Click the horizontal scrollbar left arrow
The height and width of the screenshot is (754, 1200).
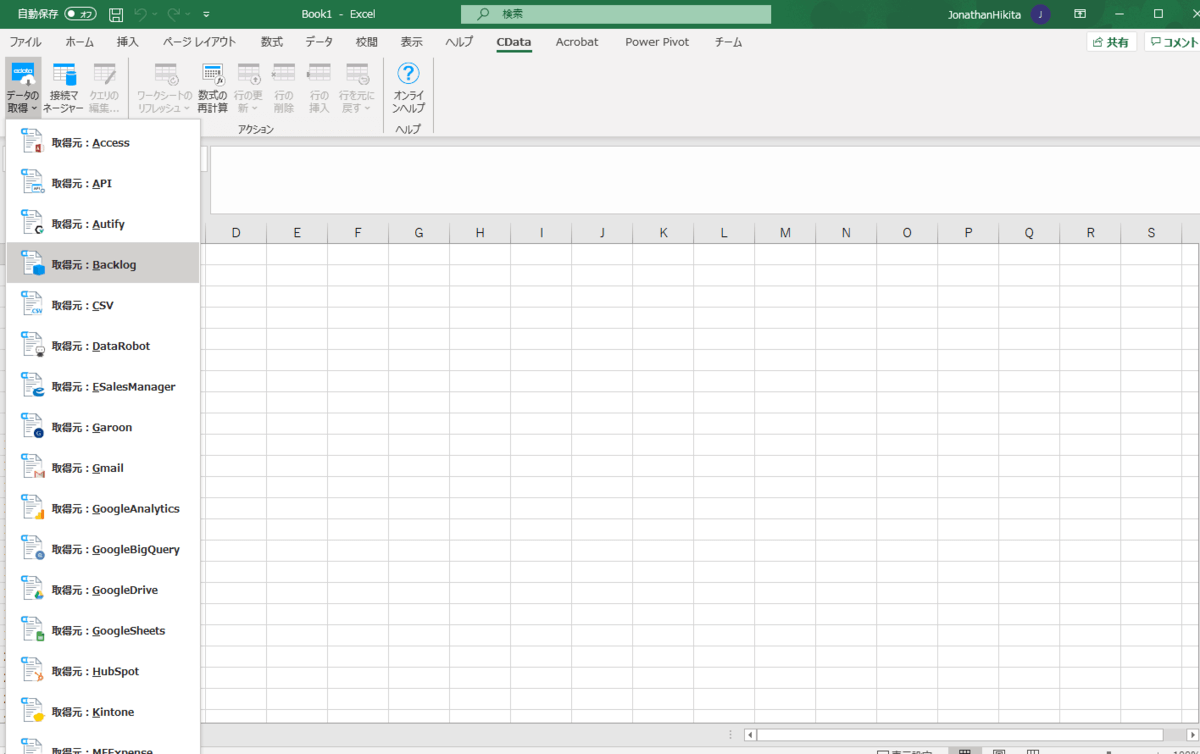click(x=750, y=735)
